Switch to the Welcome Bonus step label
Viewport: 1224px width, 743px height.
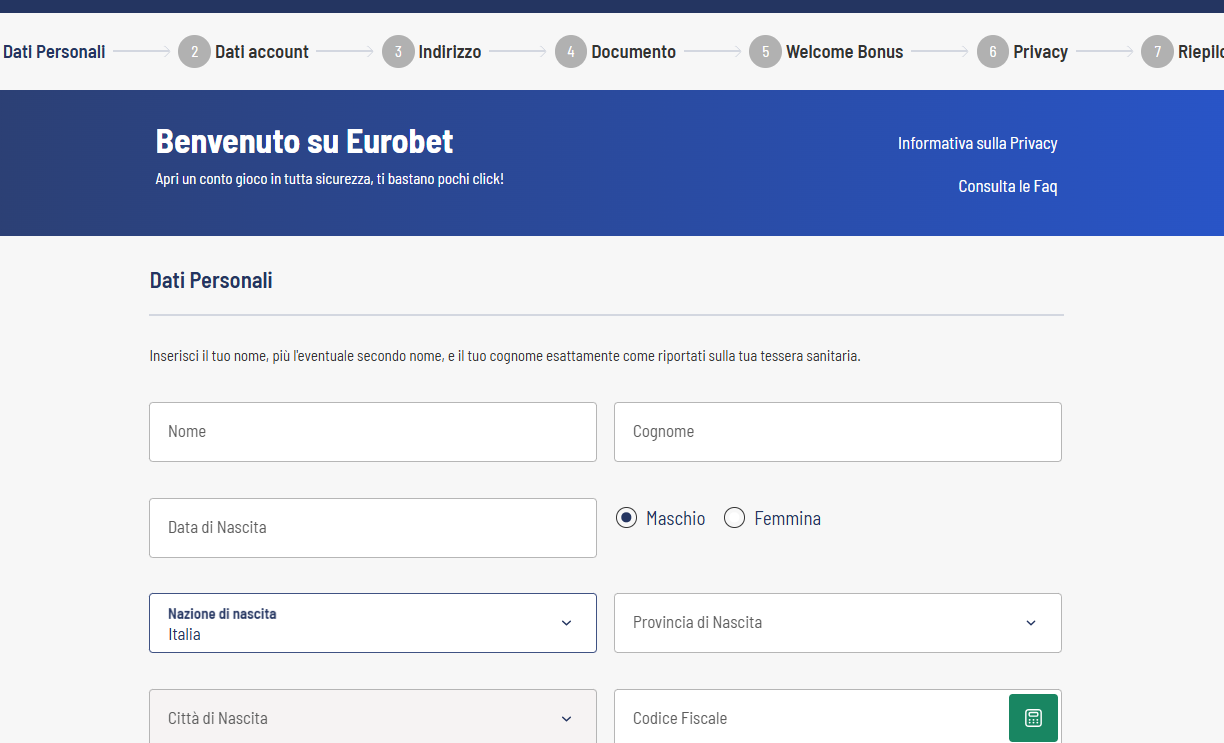pyautogui.click(x=845, y=52)
